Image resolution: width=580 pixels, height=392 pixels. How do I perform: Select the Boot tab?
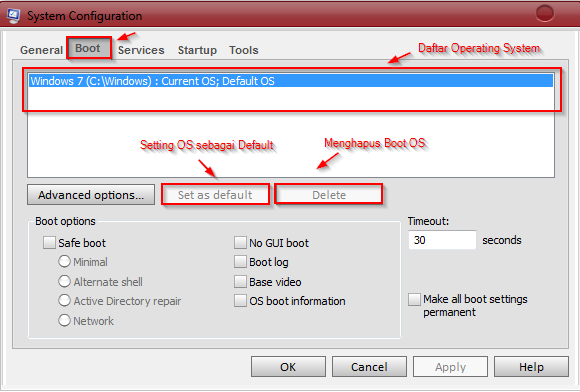(88, 48)
